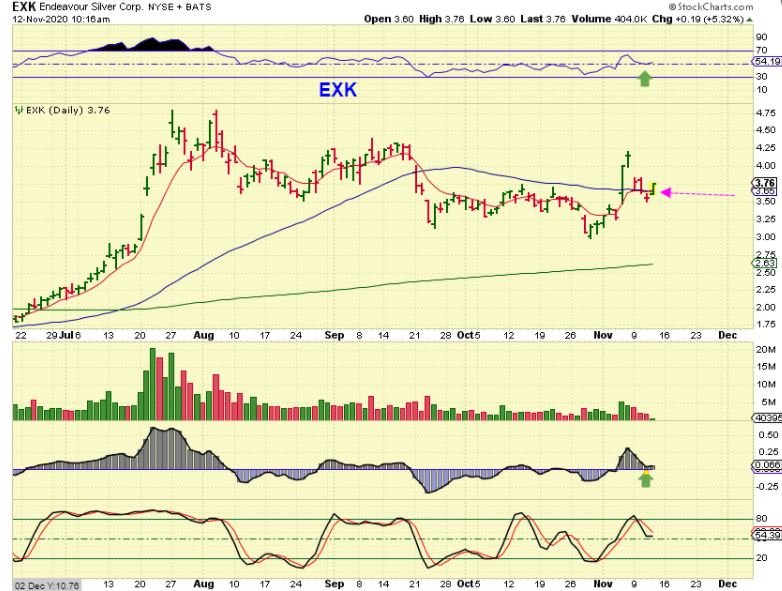Click the Open 3.60 quote value
Viewport: 782px width, 591px height.
(x=389, y=19)
